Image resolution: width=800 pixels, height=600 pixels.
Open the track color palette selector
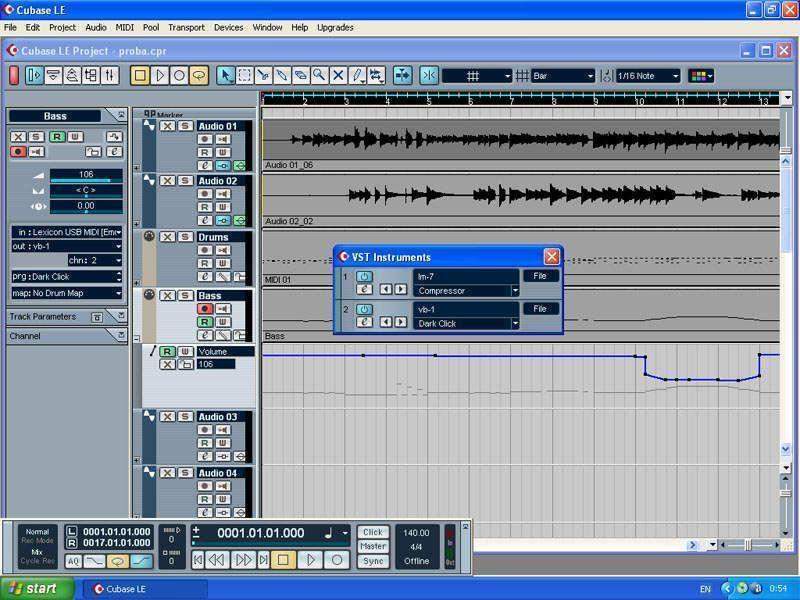[x=701, y=76]
